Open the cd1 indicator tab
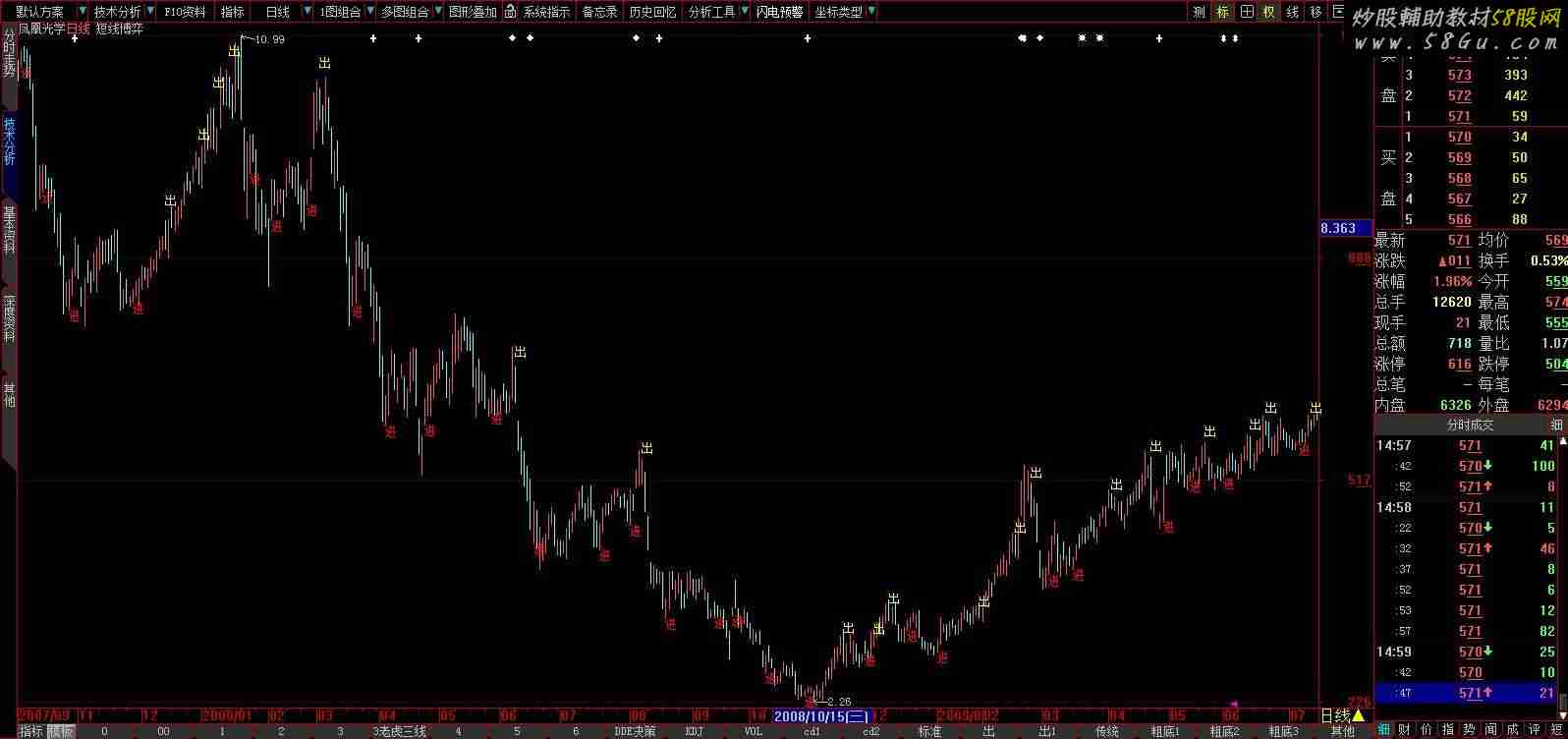The height and width of the screenshot is (739, 1568). [812, 731]
